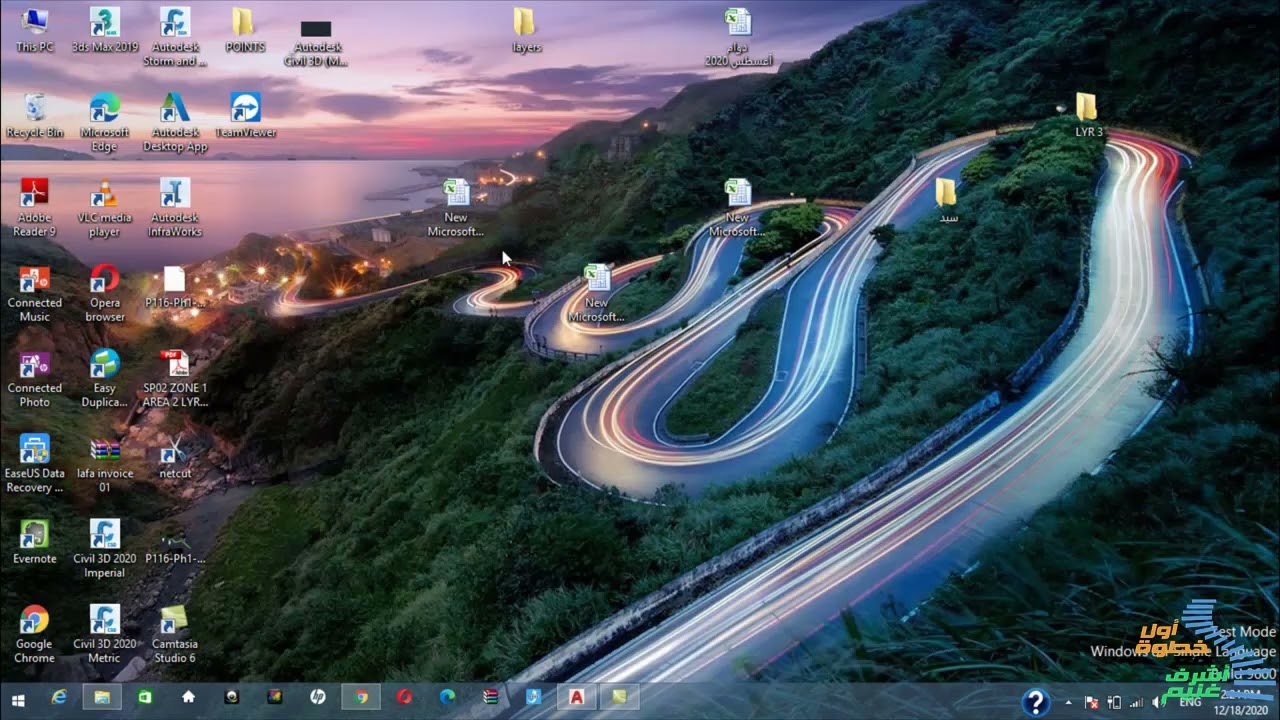
Task: Select the Connected Photo desktop icon
Action: 35,378
